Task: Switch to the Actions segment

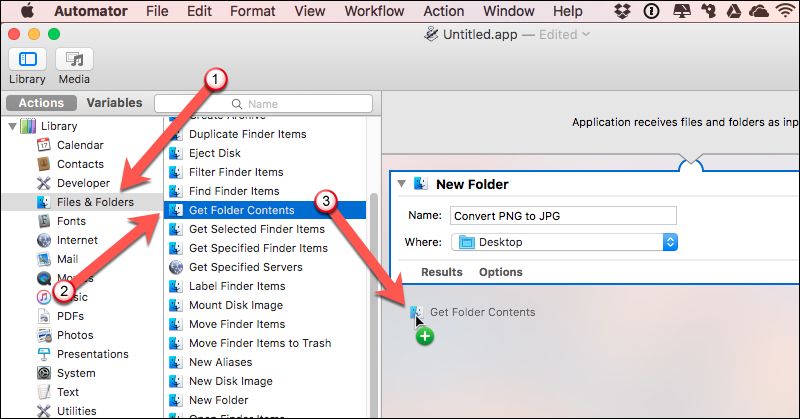Action: click(41, 103)
